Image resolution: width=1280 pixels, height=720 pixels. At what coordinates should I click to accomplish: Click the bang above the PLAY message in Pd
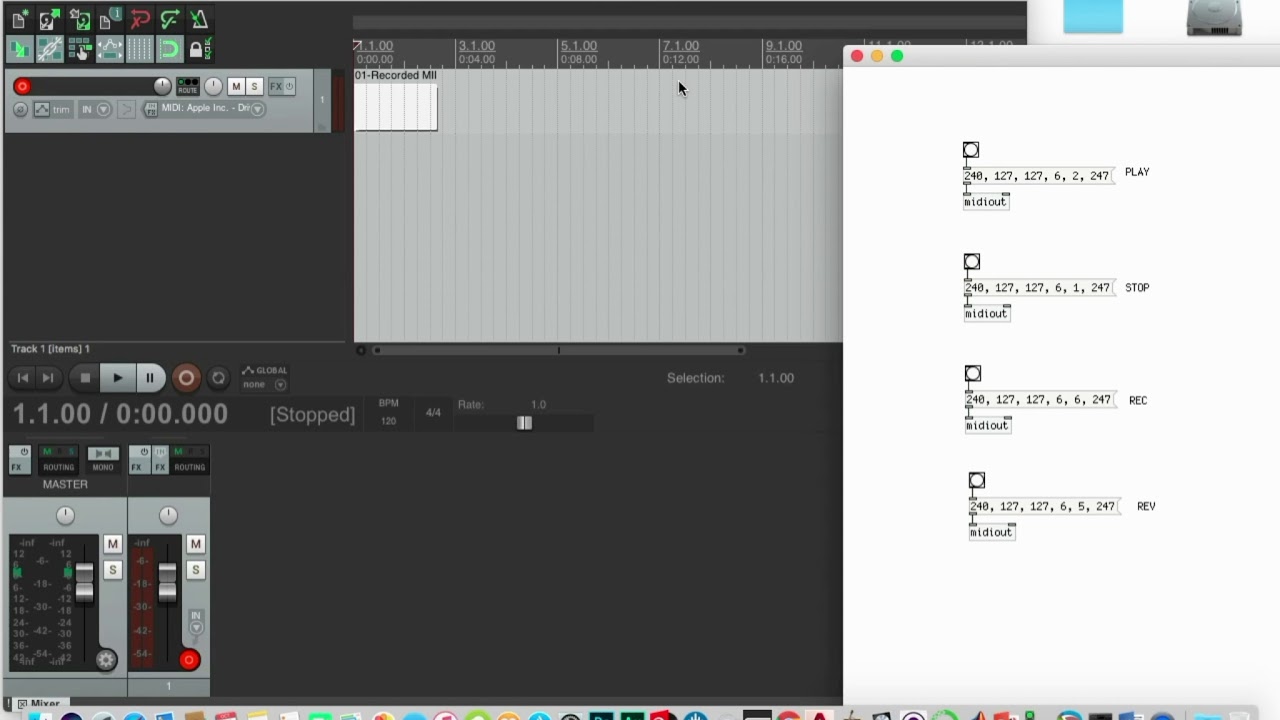point(971,150)
